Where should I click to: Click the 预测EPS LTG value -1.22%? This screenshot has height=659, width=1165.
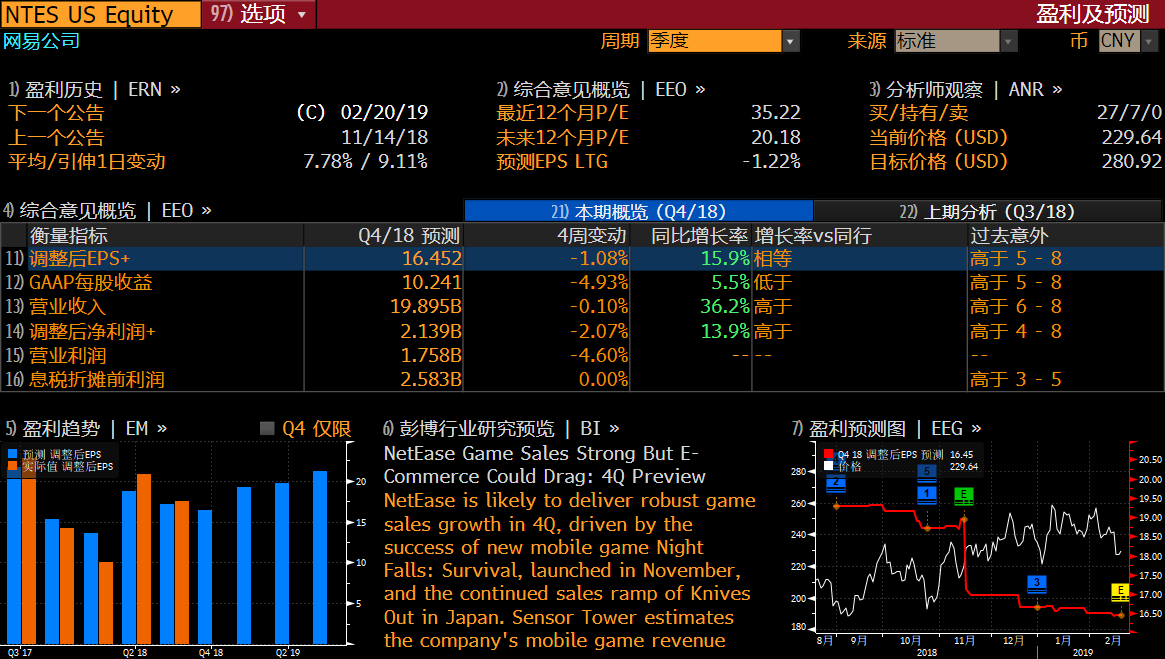click(x=771, y=161)
